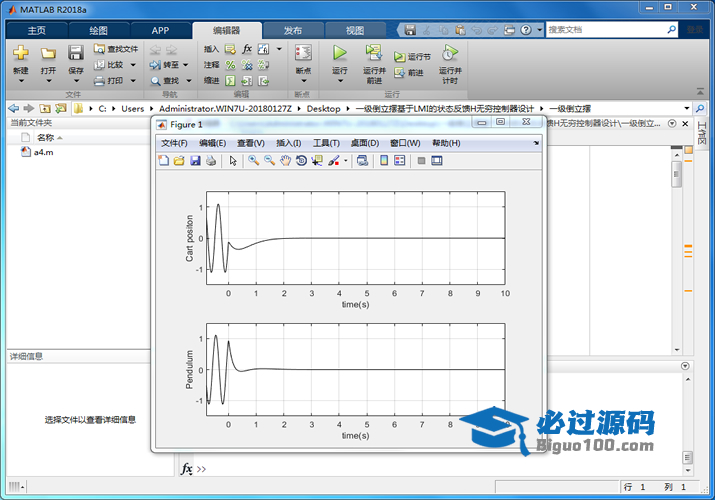Click the percent comment icon next to 注释
Viewport: 715px width, 500px height.
click(x=230, y=65)
